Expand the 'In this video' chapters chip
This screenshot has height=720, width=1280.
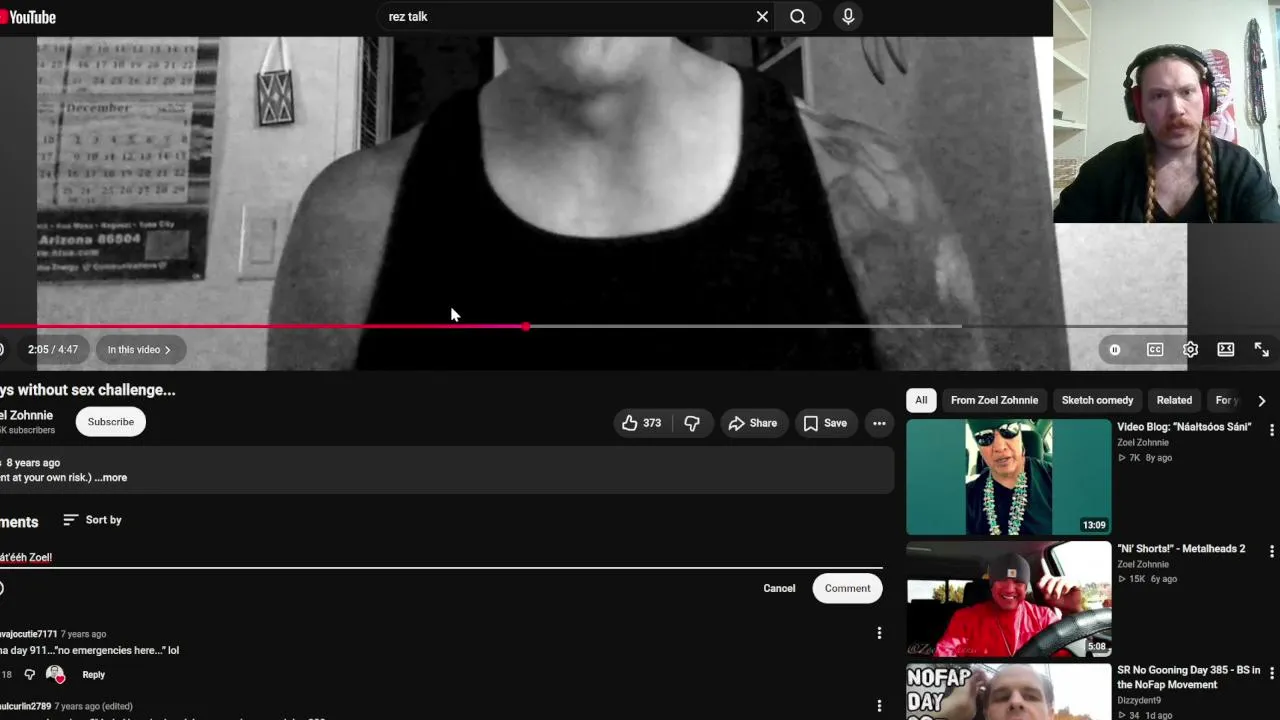pos(139,350)
